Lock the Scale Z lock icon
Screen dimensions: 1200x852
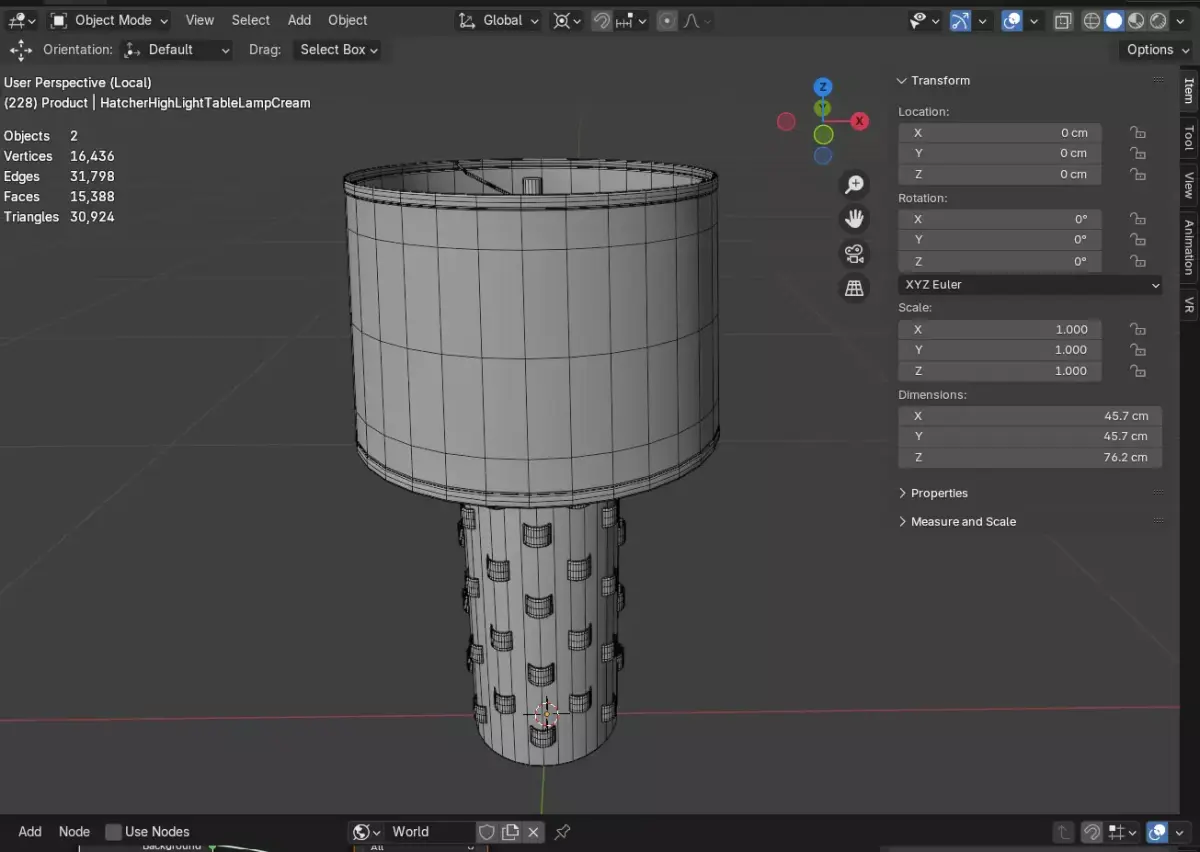tap(1137, 371)
